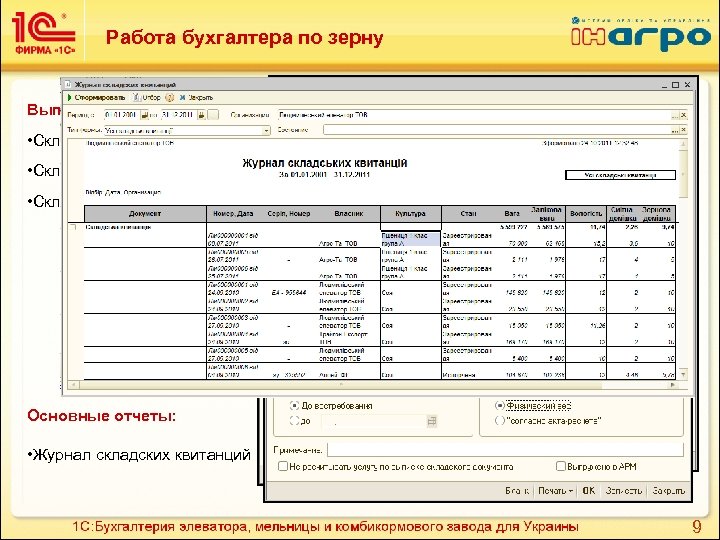Clear the state field
This screenshot has width=720, height=540.
click(683, 130)
